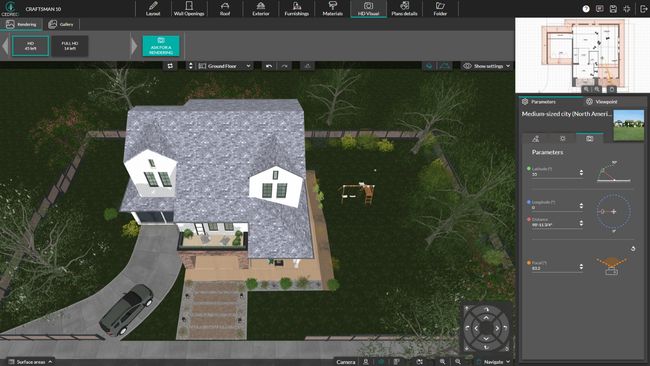This screenshot has height=366, width=650.
Task: Select the camera parameters sub-tab icon
Action: 589,139
